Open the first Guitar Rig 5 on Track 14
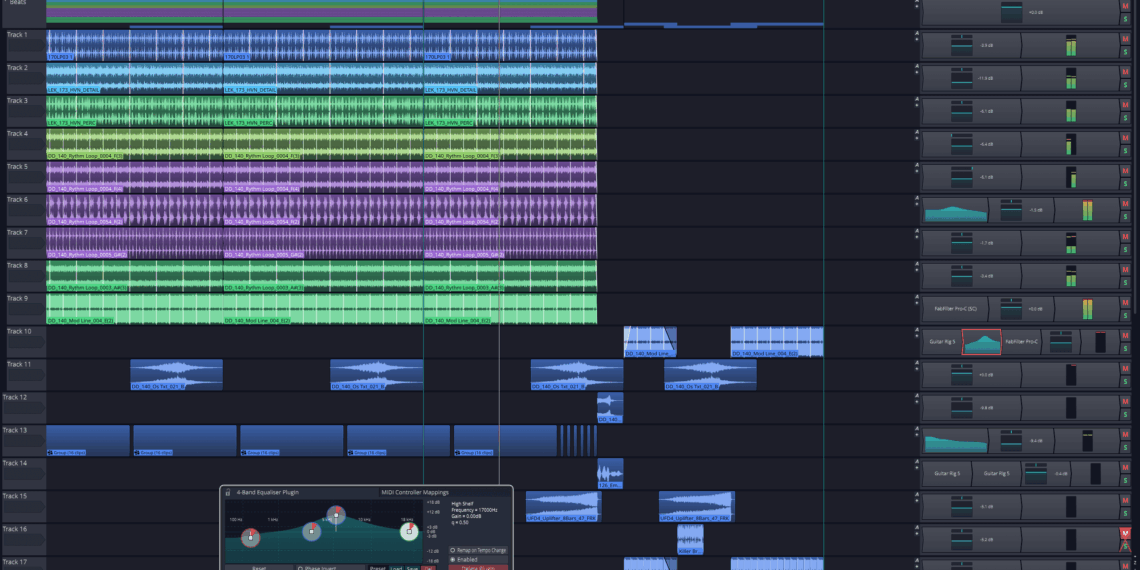Viewport: 1140px width, 570px height. [x=945, y=473]
